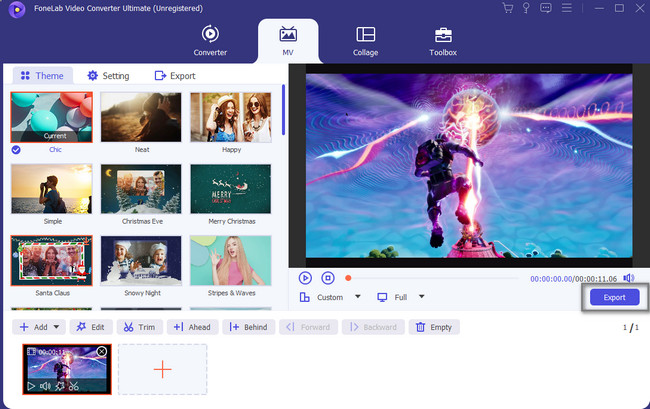The width and height of the screenshot is (650, 409).
Task: Play the preview video
Action: (305, 278)
